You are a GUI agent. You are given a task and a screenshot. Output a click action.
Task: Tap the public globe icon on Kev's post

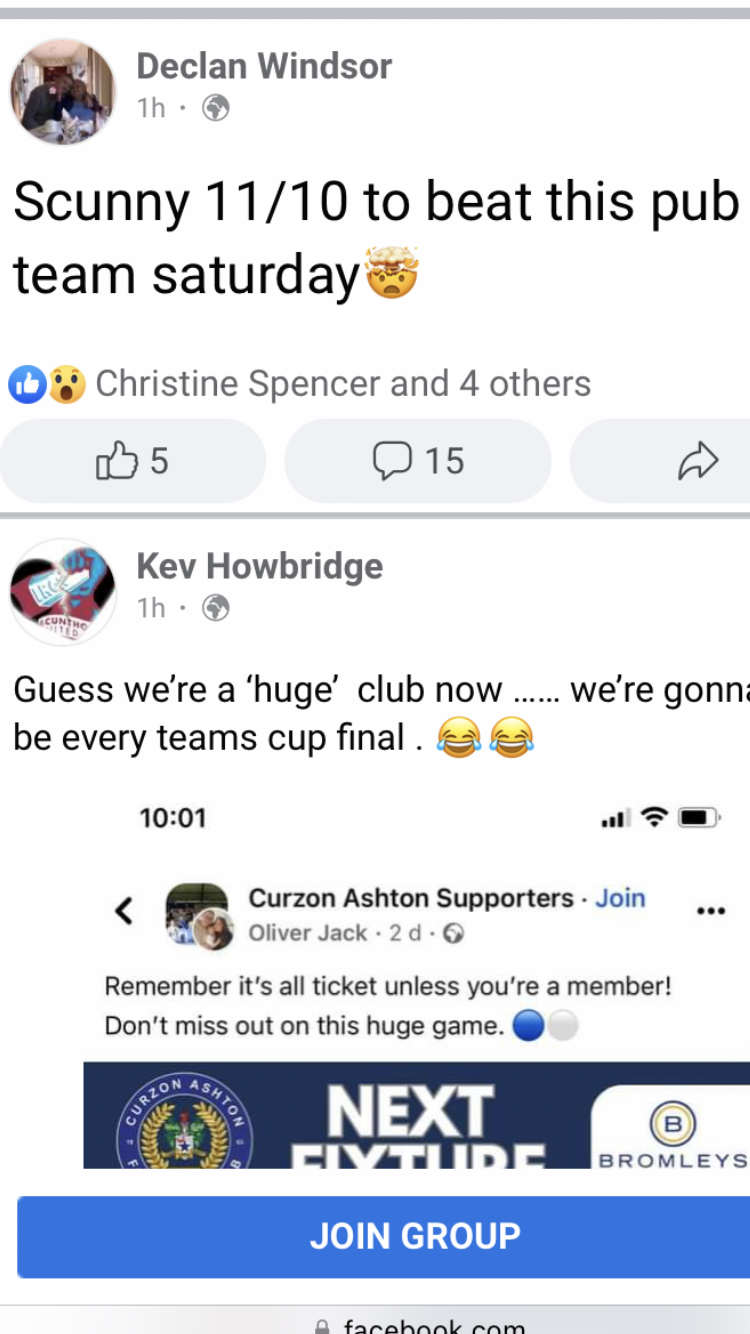(x=216, y=607)
